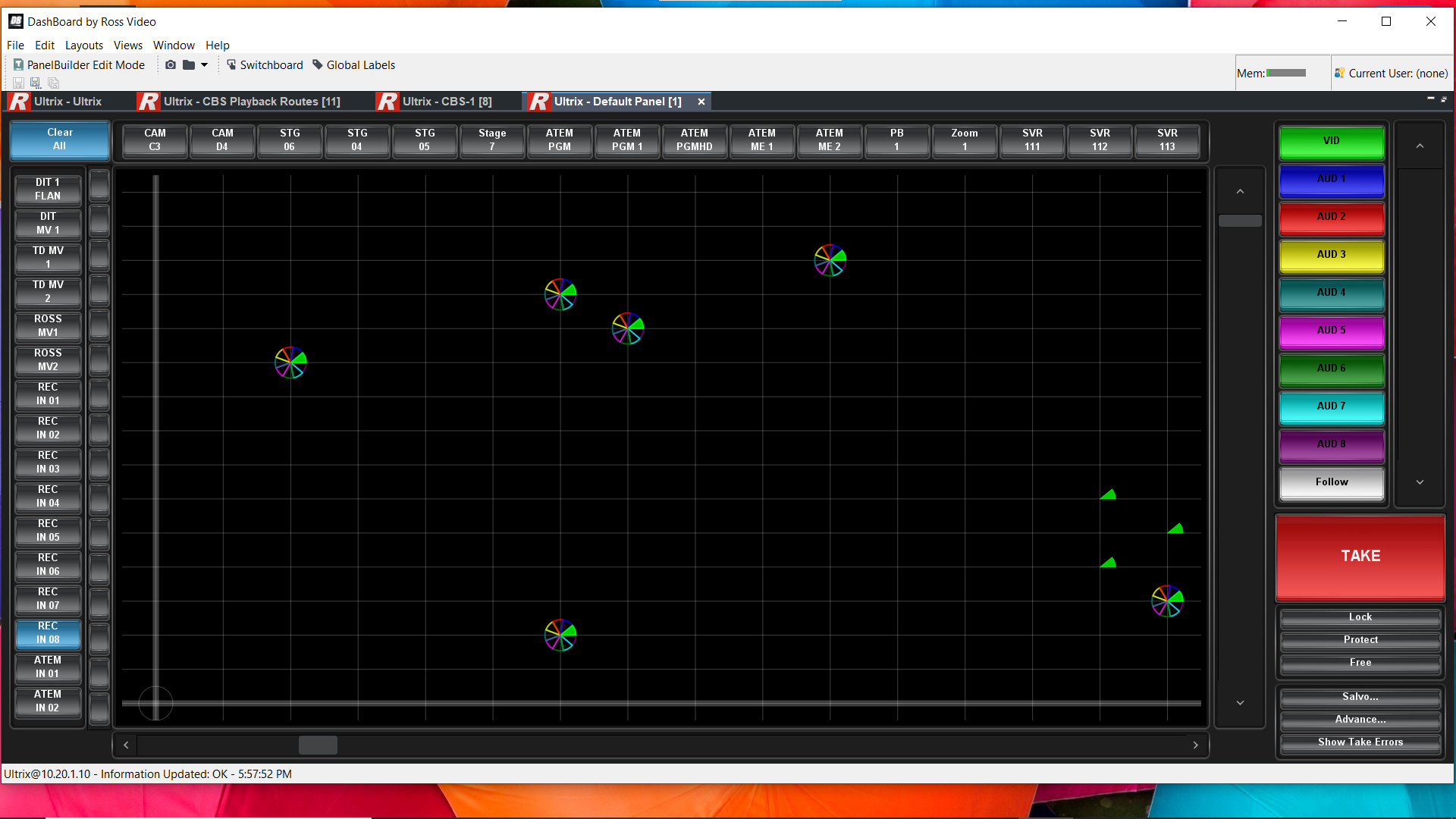Toggle the AUD 3 yellow level button
1456x819 pixels.
1331,256
